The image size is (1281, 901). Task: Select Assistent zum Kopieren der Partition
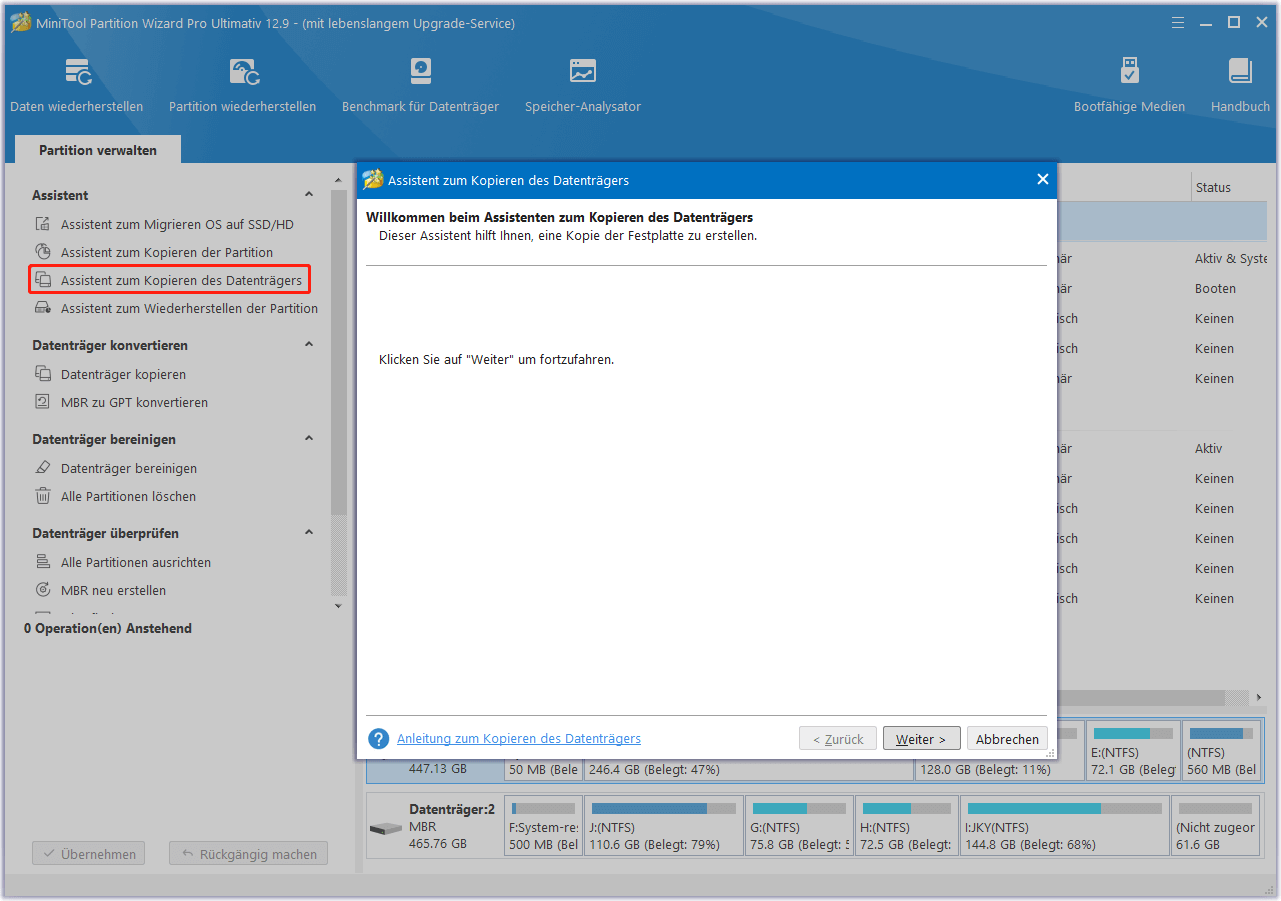167,252
